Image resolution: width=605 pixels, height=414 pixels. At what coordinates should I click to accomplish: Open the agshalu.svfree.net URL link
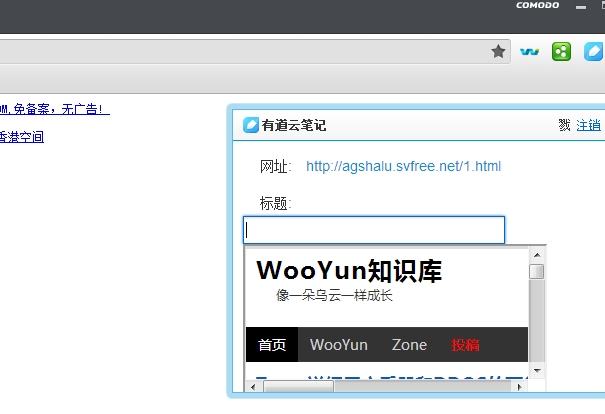[403, 166]
